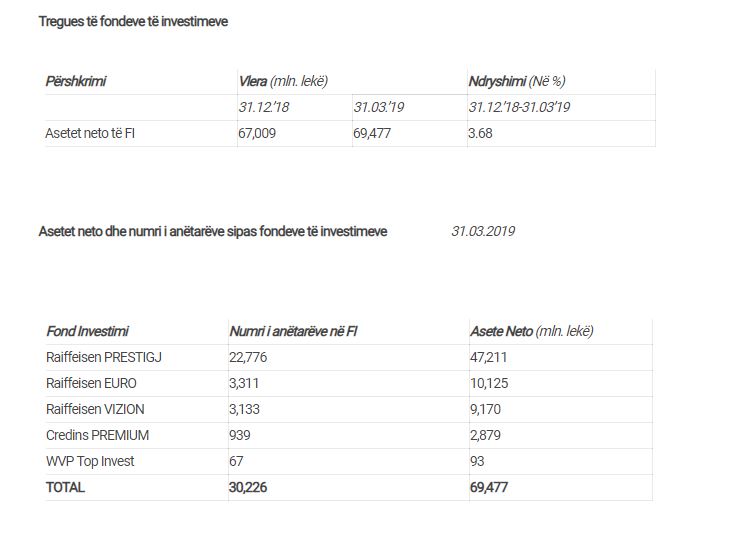Click the 'Asetet neto të FI' row label
This screenshot has height=554, width=739.
click(90, 133)
